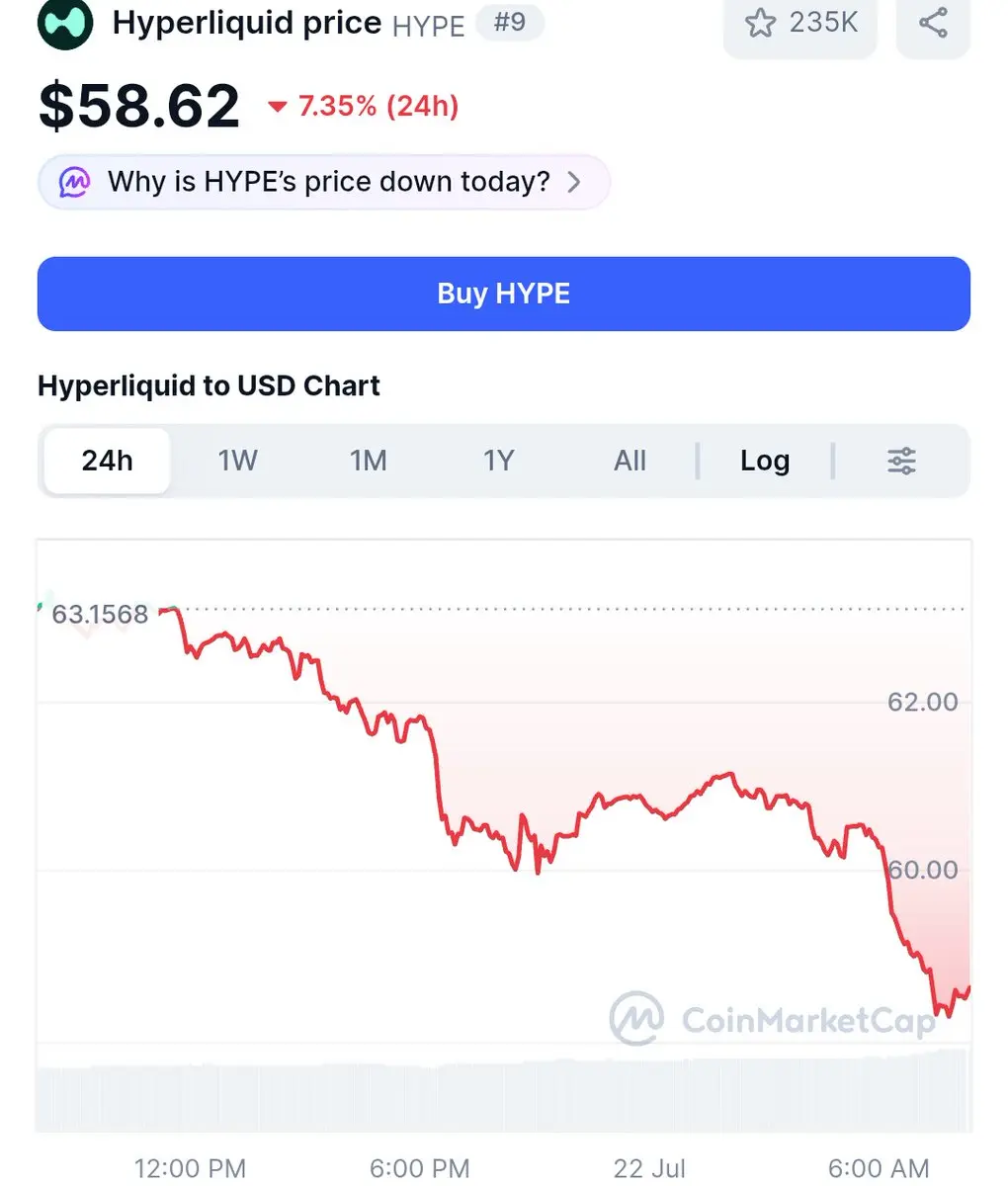
Task: Click the AI chat icon beside HYPE question
Action: 74,182
